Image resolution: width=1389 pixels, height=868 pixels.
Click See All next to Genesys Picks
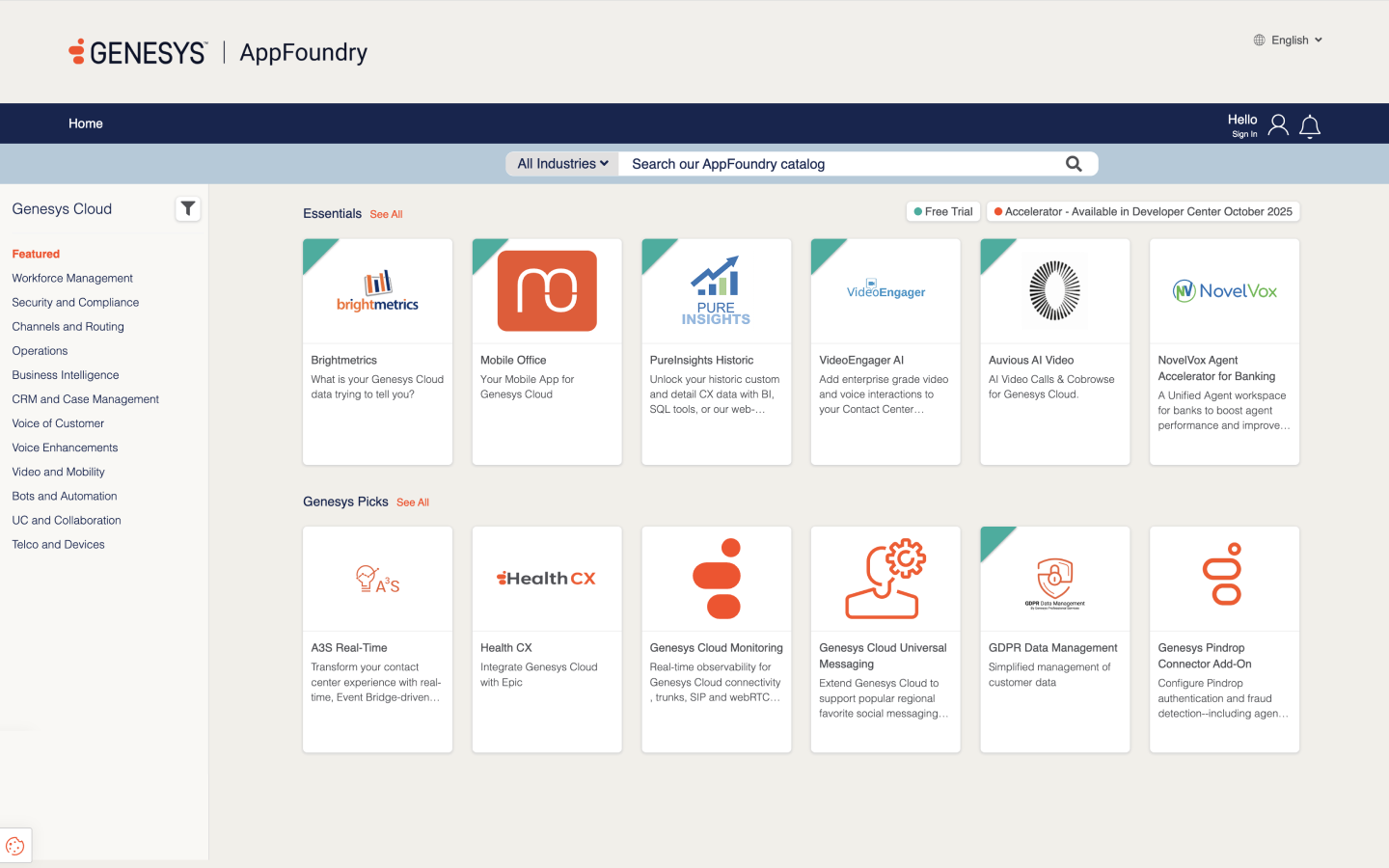click(413, 502)
